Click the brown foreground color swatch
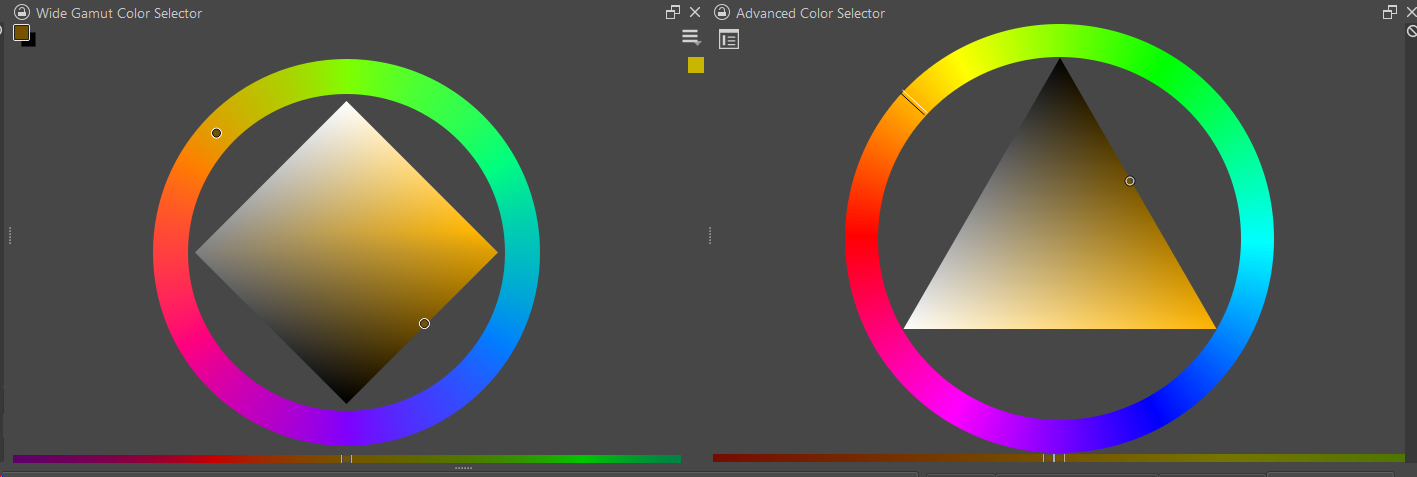The image size is (1417, 477). (22, 33)
